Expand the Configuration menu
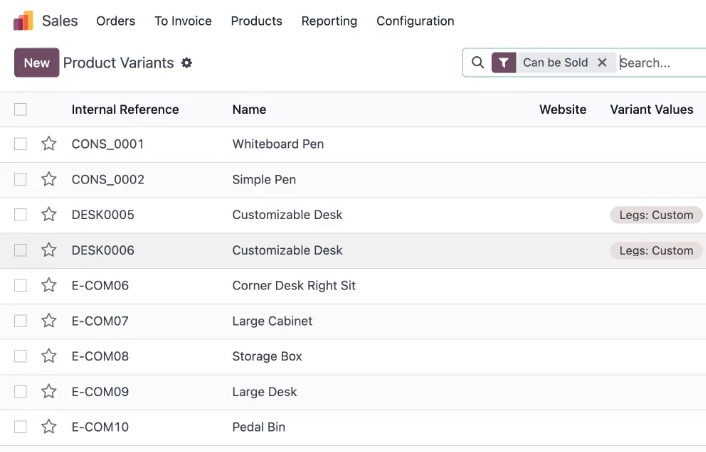706x452 pixels. pos(415,21)
